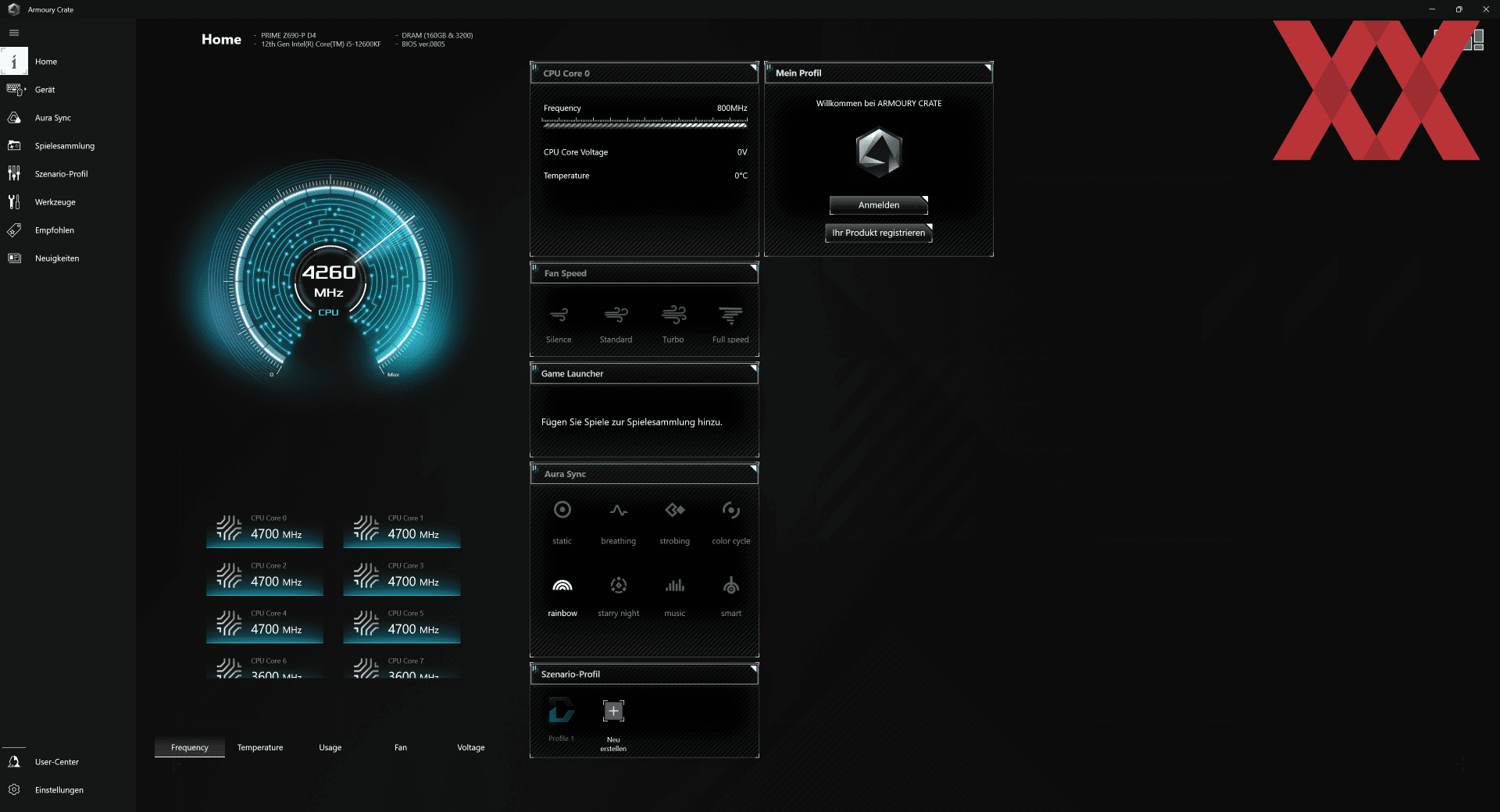The height and width of the screenshot is (812, 1500).
Task: Switch to the Fan tab
Action: pyautogui.click(x=401, y=748)
